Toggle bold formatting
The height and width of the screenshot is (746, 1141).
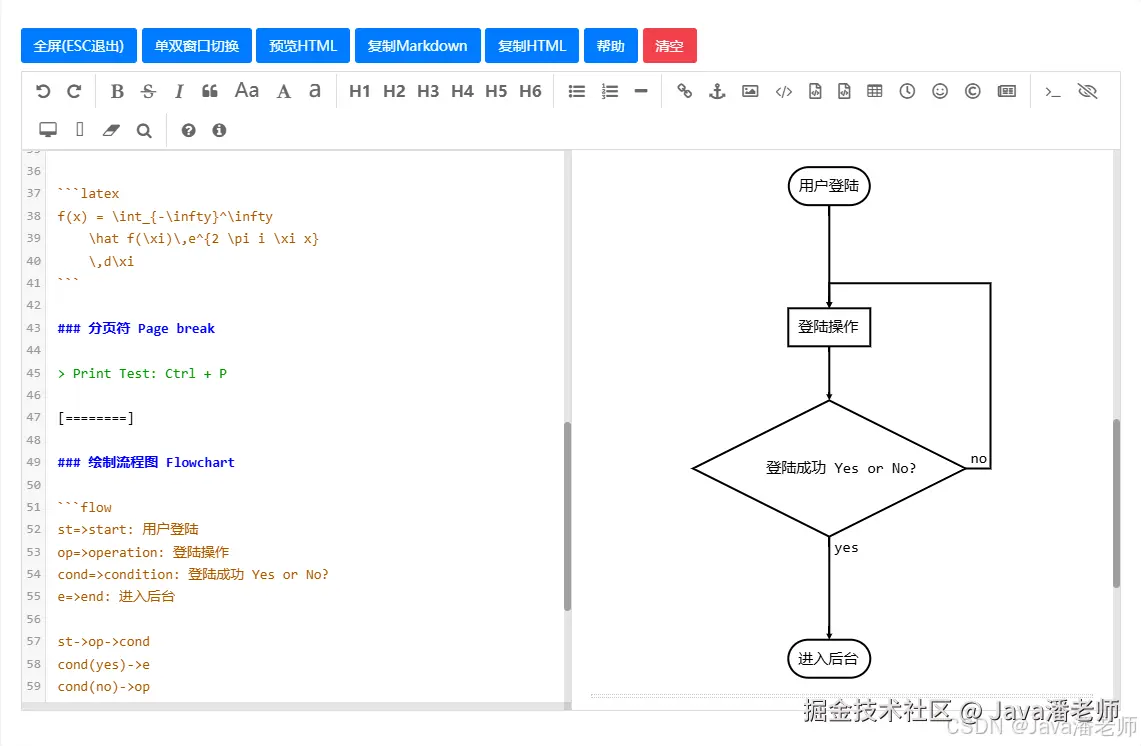[117, 91]
